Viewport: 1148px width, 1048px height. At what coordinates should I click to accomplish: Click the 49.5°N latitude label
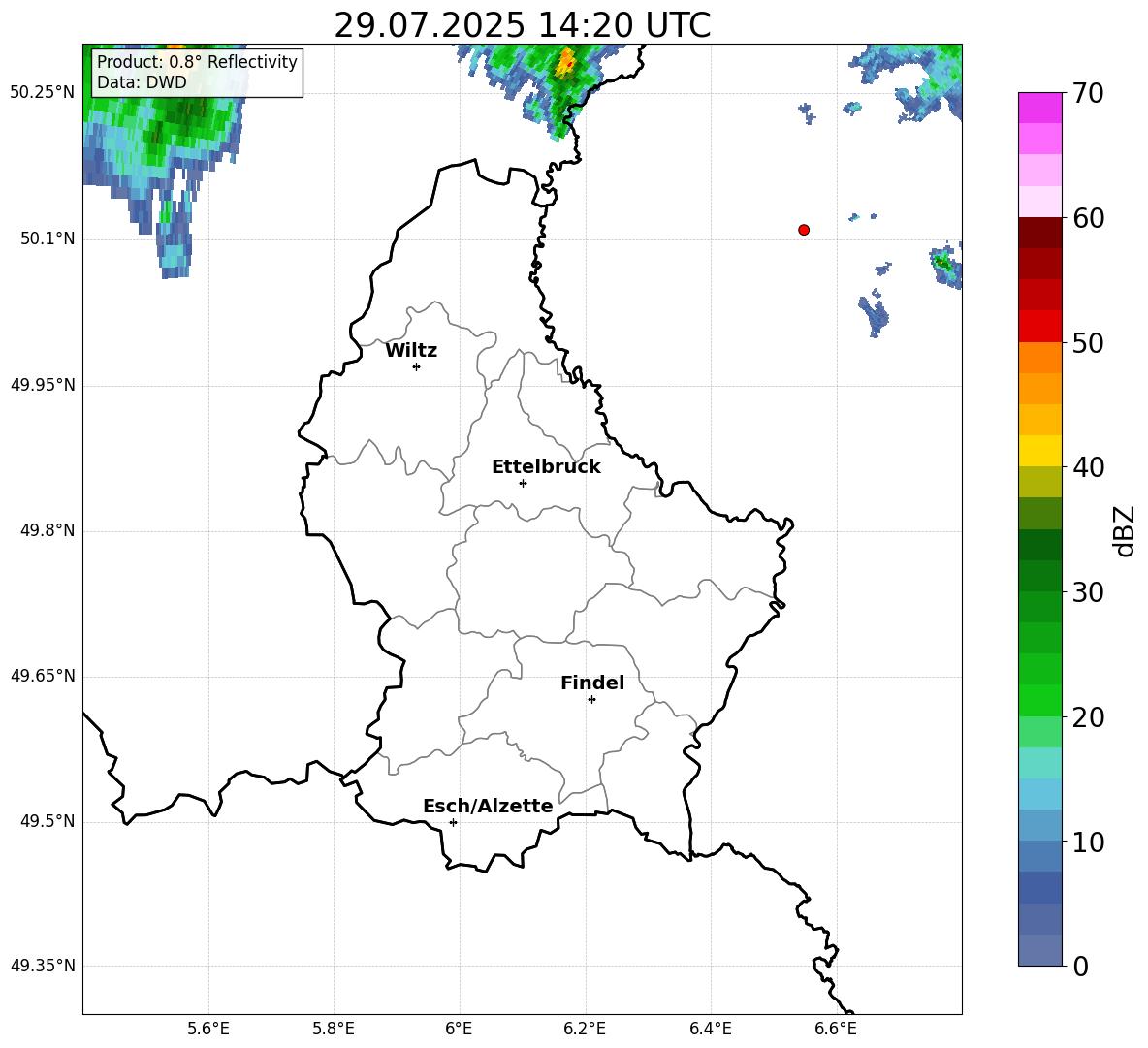pyautogui.click(x=48, y=821)
